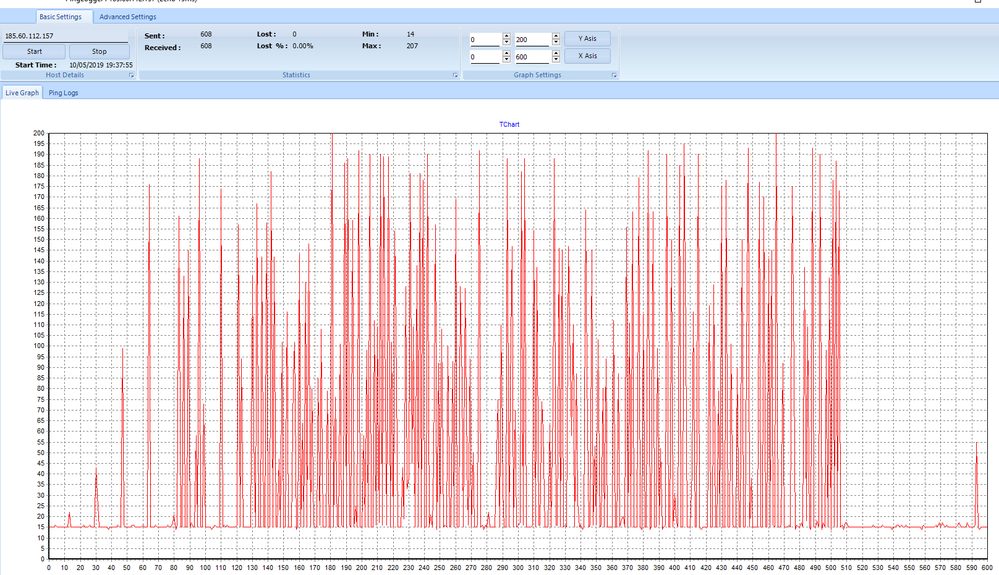The image size is (999, 575).
Task: Open the Statistics group dialog launcher
Action: pos(455,75)
